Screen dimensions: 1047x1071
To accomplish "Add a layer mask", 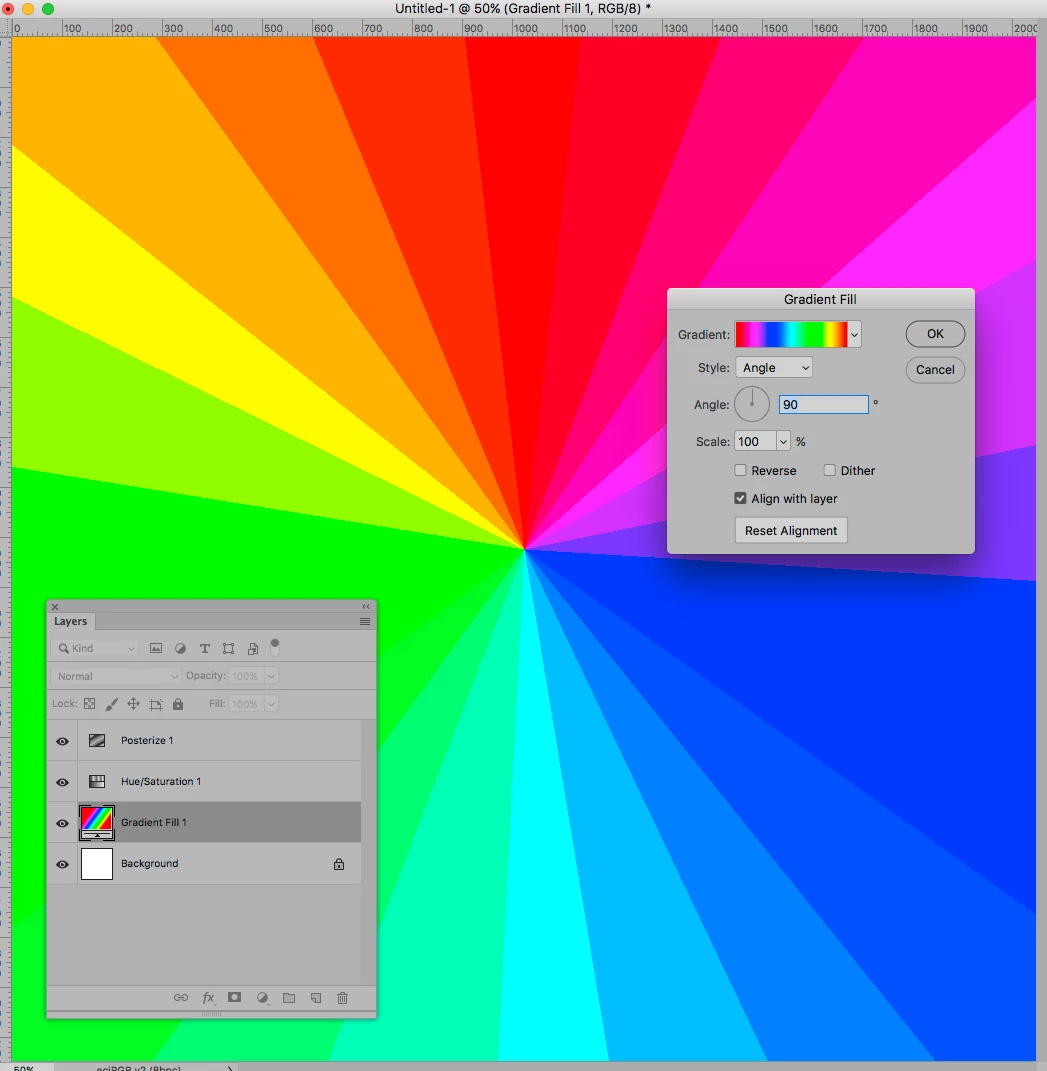I will [x=234, y=997].
